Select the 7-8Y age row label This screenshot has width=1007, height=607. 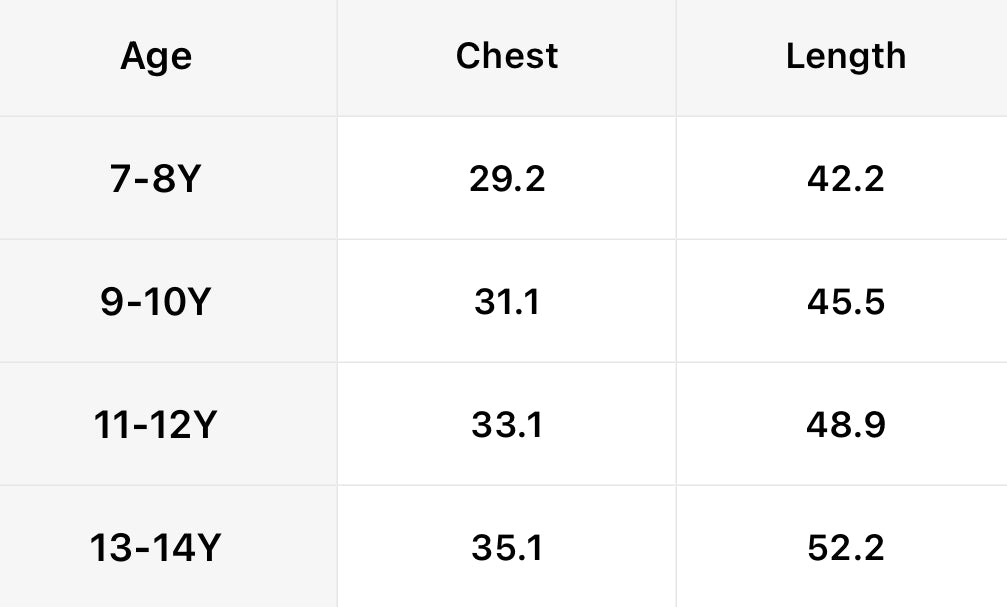pyautogui.click(x=156, y=180)
